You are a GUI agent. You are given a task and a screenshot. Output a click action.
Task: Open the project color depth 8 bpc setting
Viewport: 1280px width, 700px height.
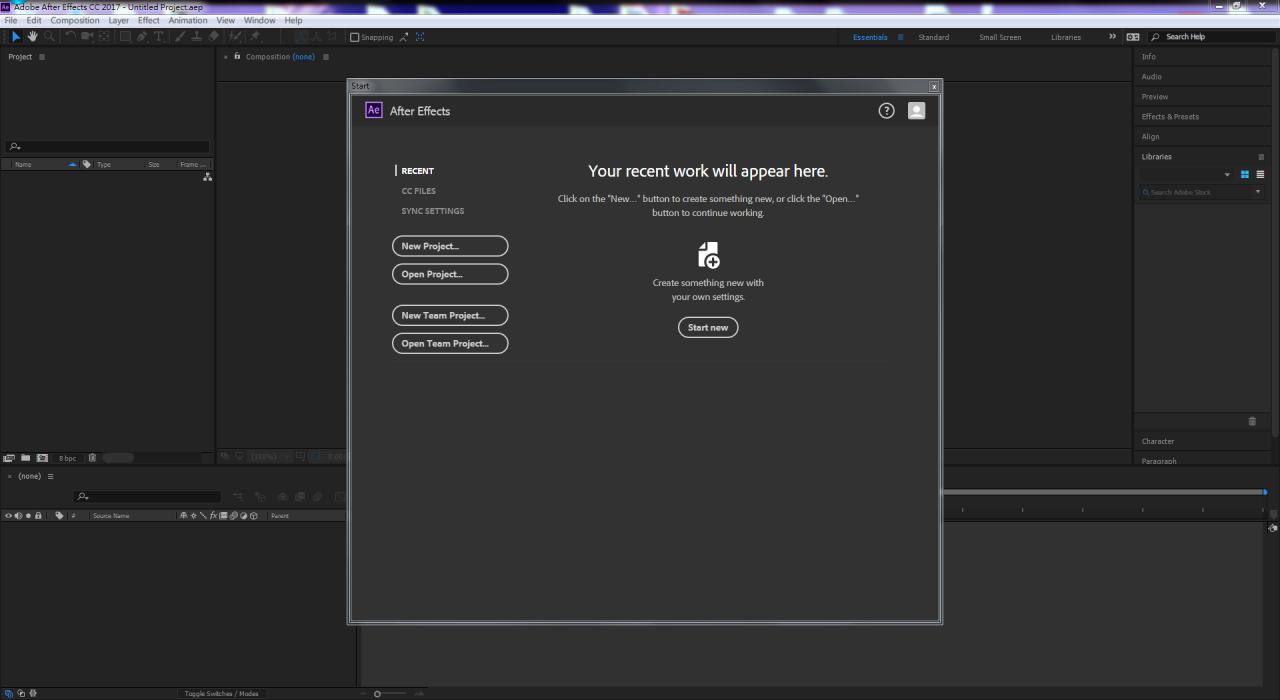coord(67,458)
